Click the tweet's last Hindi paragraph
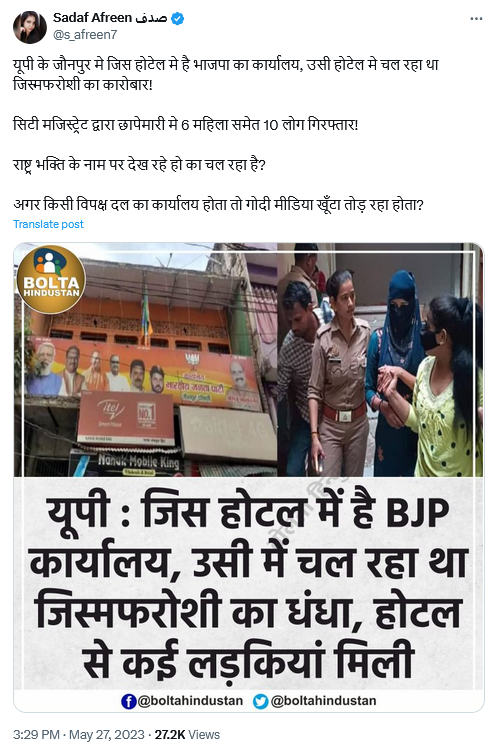497x754 pixels. [x=218, y=205]
